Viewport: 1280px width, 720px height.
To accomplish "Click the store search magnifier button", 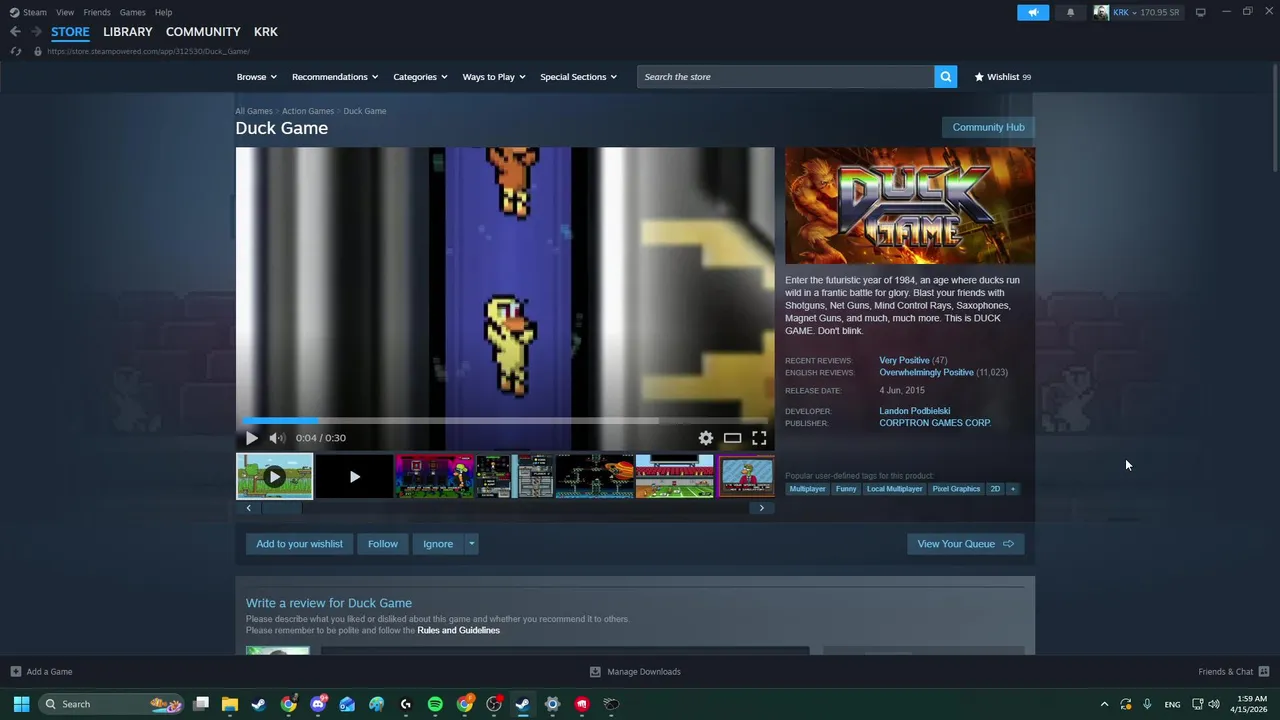I will [945, 77].
